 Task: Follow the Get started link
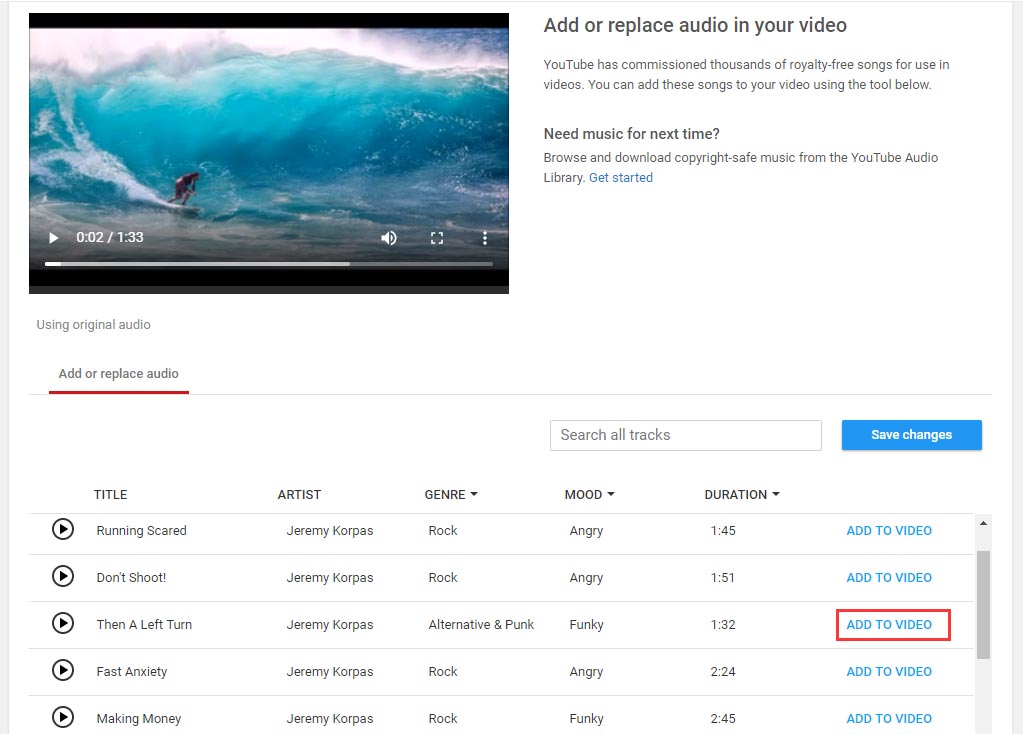[x=620, y=177]
